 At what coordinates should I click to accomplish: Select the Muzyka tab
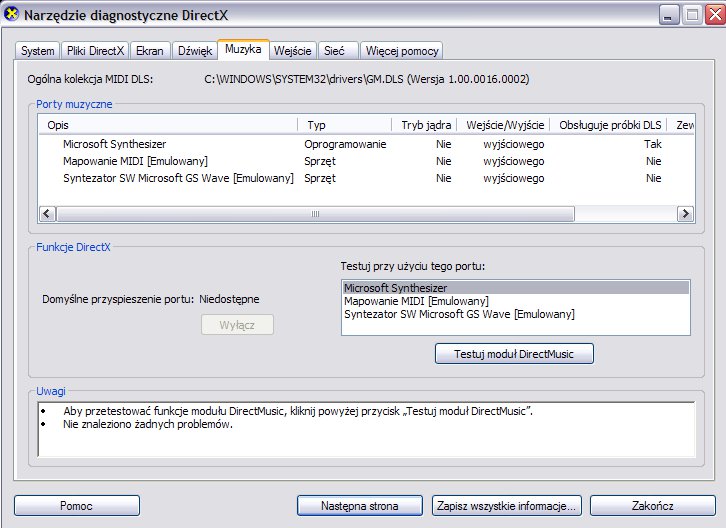coord(243,49)
